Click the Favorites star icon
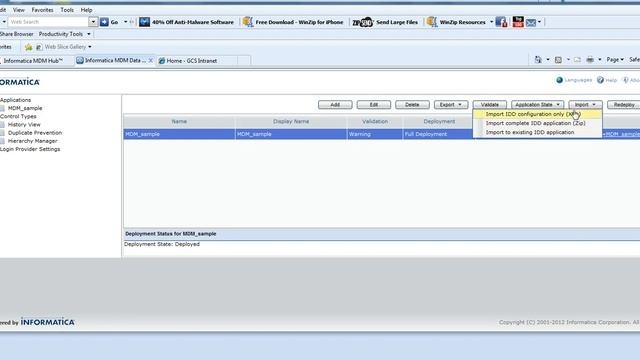The width and height of the screenshot is (640, 360). 28,47
